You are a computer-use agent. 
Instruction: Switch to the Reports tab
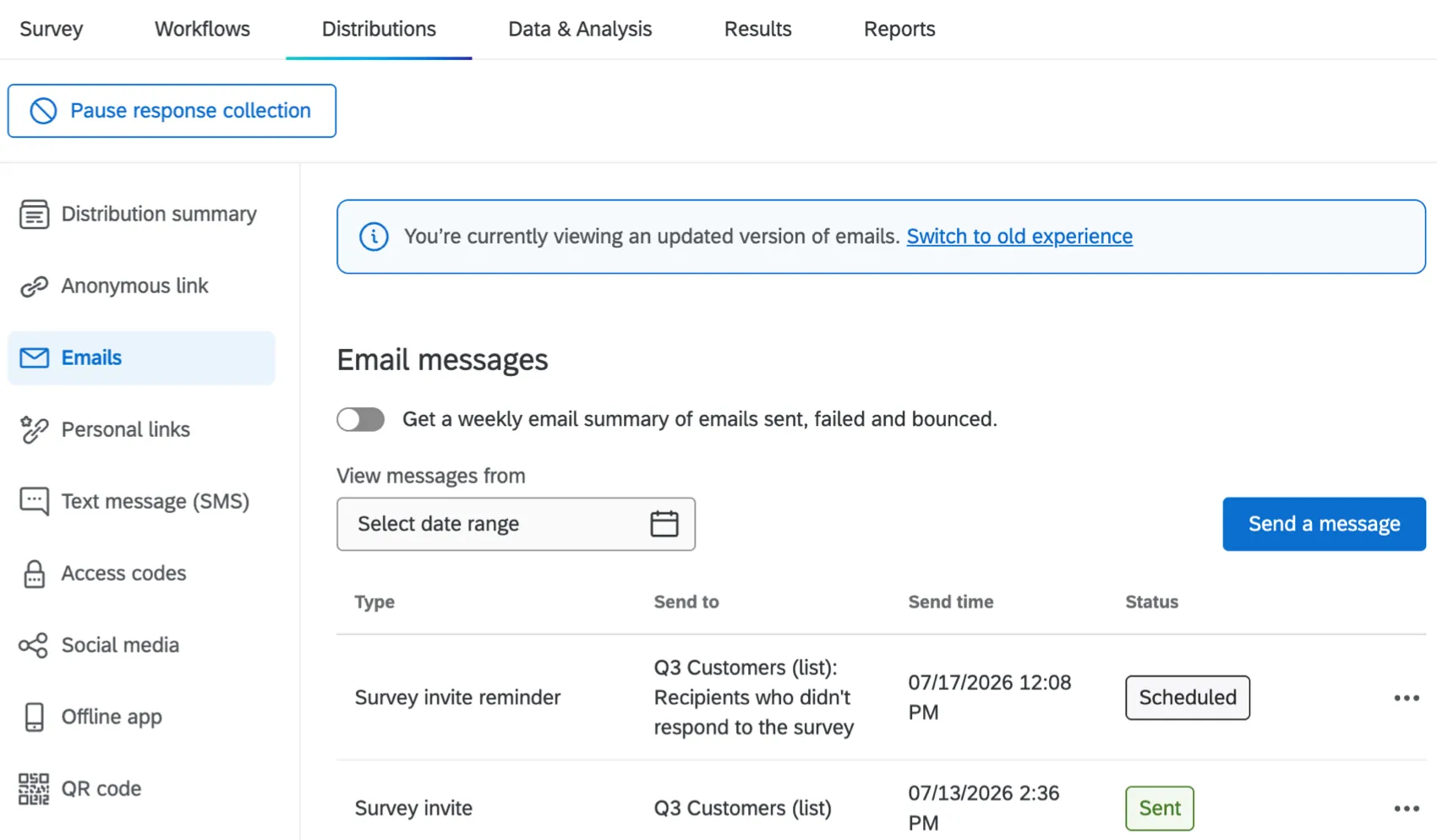point(899,29)
